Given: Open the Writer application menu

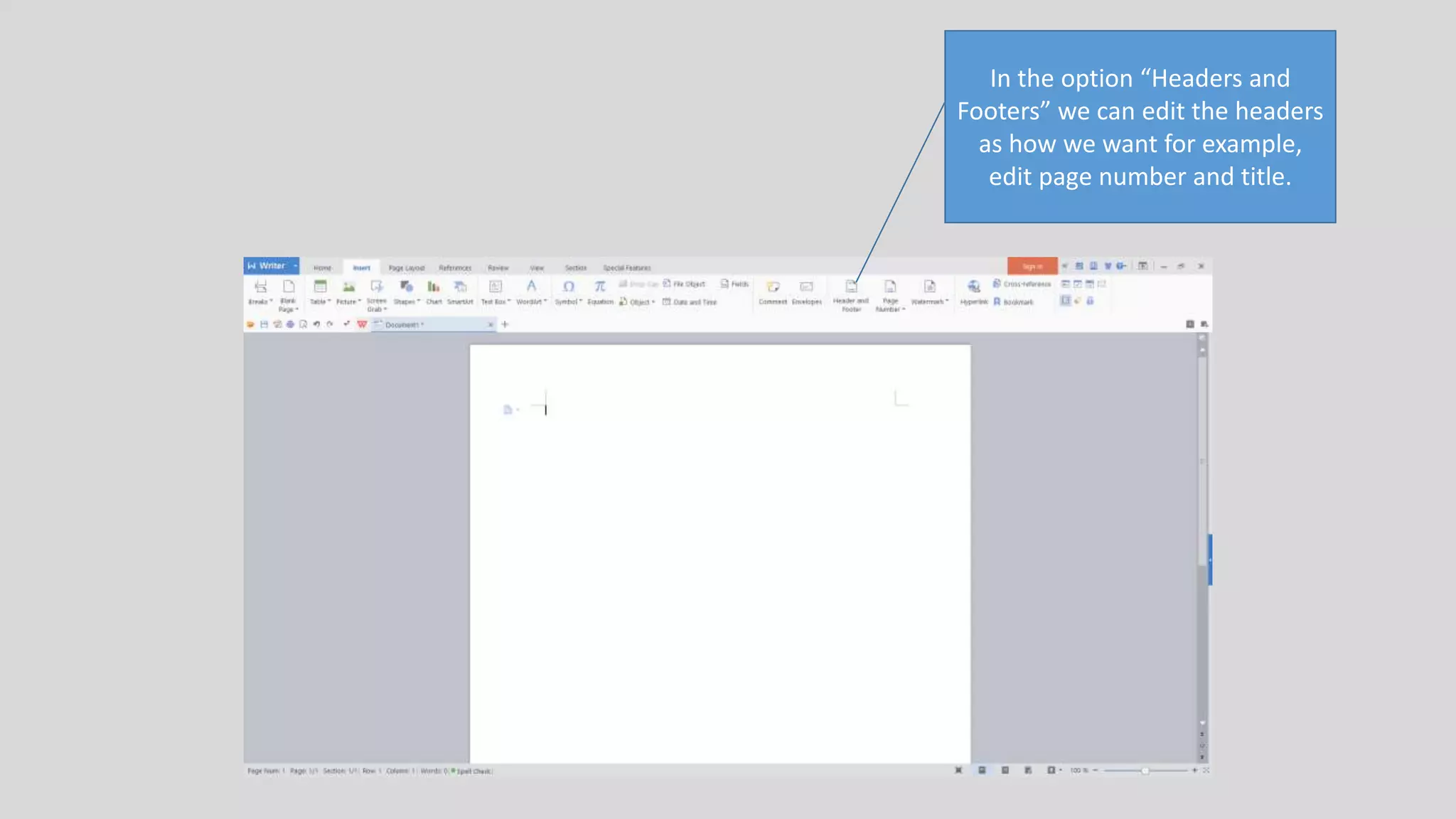Looking at the screenshot, I should coord(272,266).
